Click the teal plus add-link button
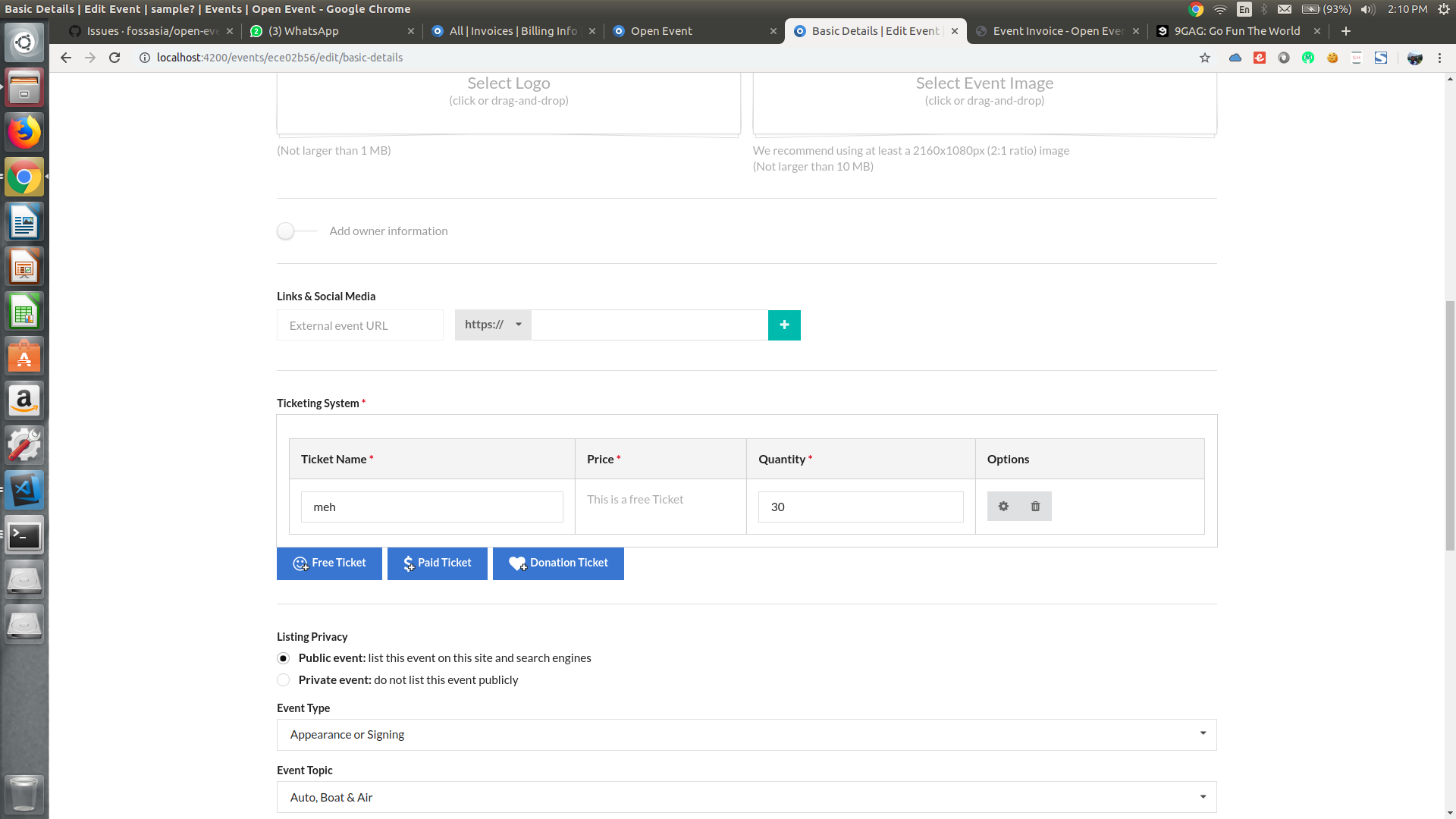Viewport: 1456px width, 819px height. (x=784, y=325)
